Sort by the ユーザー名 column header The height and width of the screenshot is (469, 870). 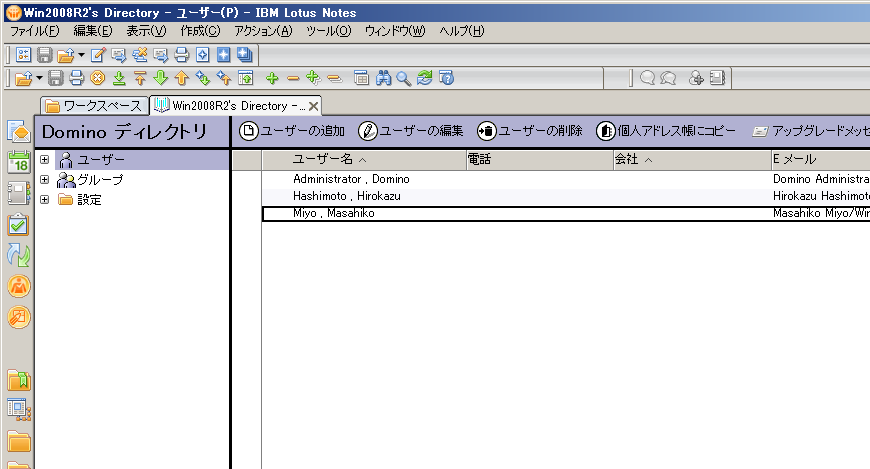tap(364, 160)
